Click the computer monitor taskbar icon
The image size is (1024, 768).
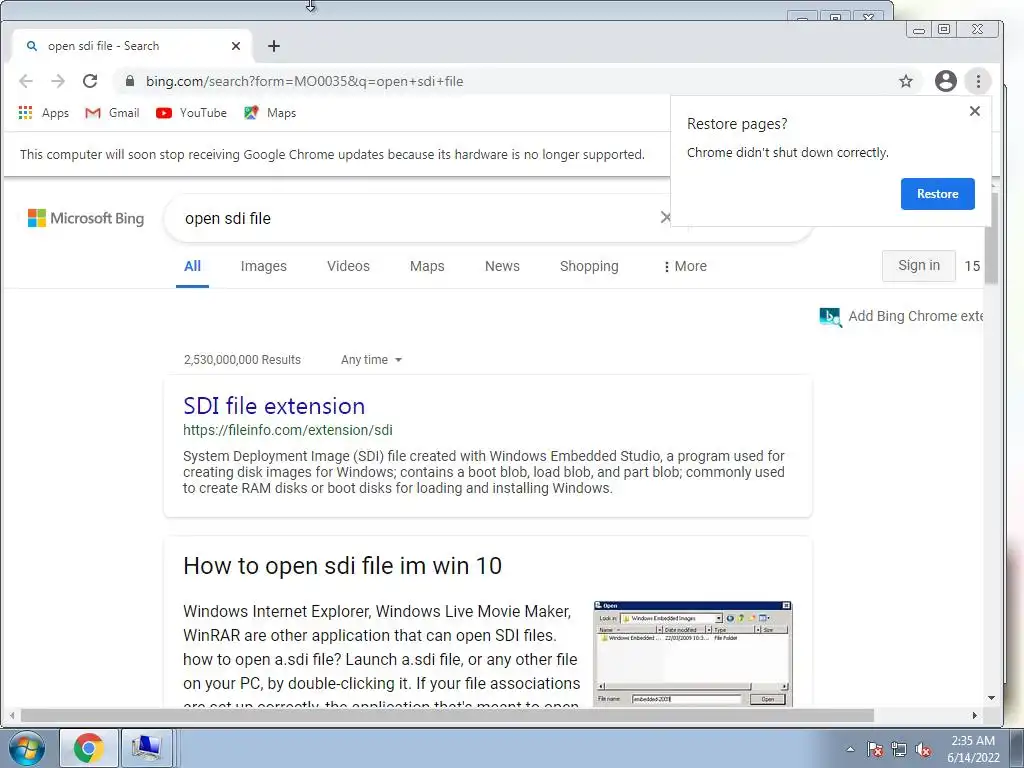tap(146, 748)
